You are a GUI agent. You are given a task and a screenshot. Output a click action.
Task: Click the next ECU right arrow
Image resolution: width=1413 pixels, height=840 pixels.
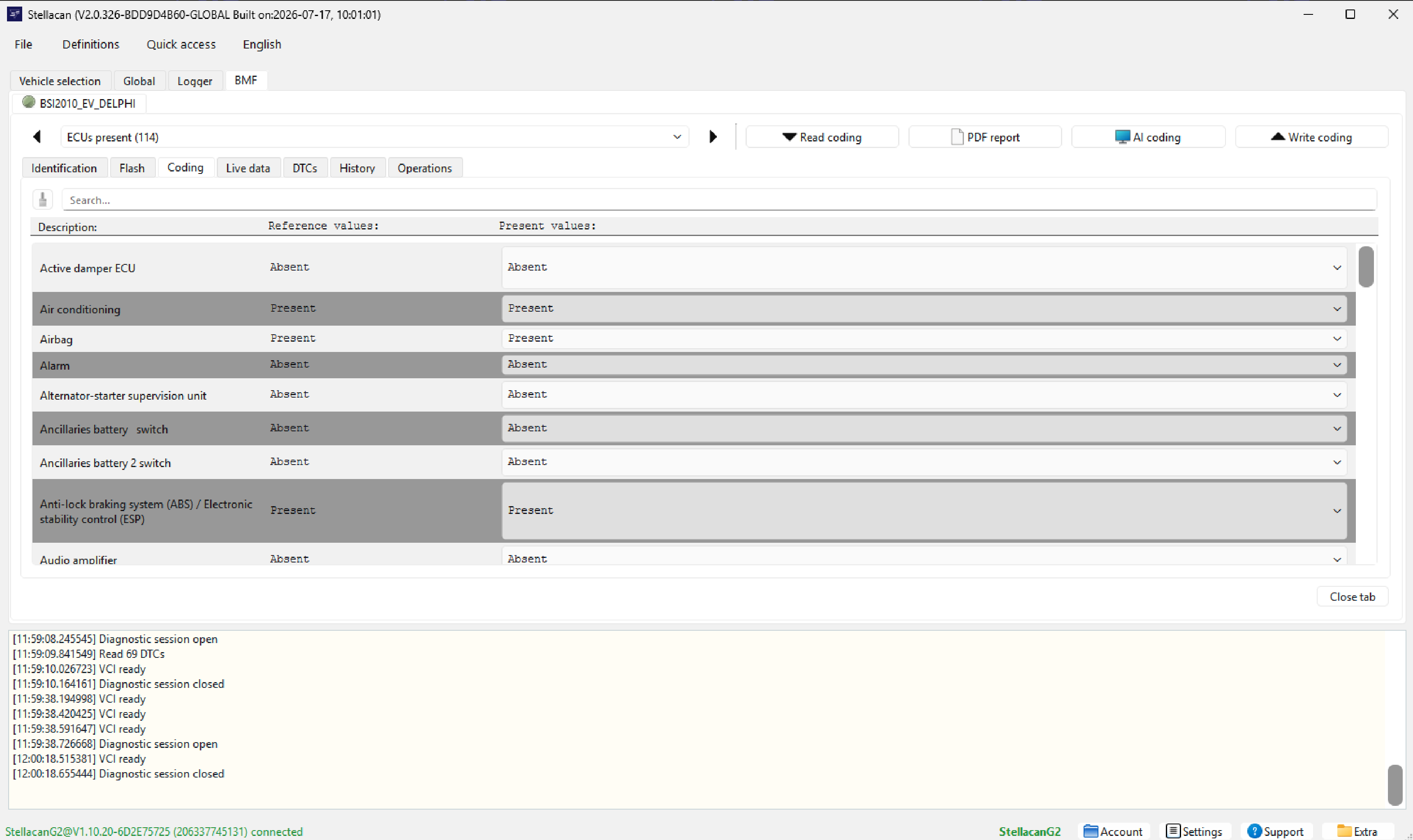pos(713,137)
